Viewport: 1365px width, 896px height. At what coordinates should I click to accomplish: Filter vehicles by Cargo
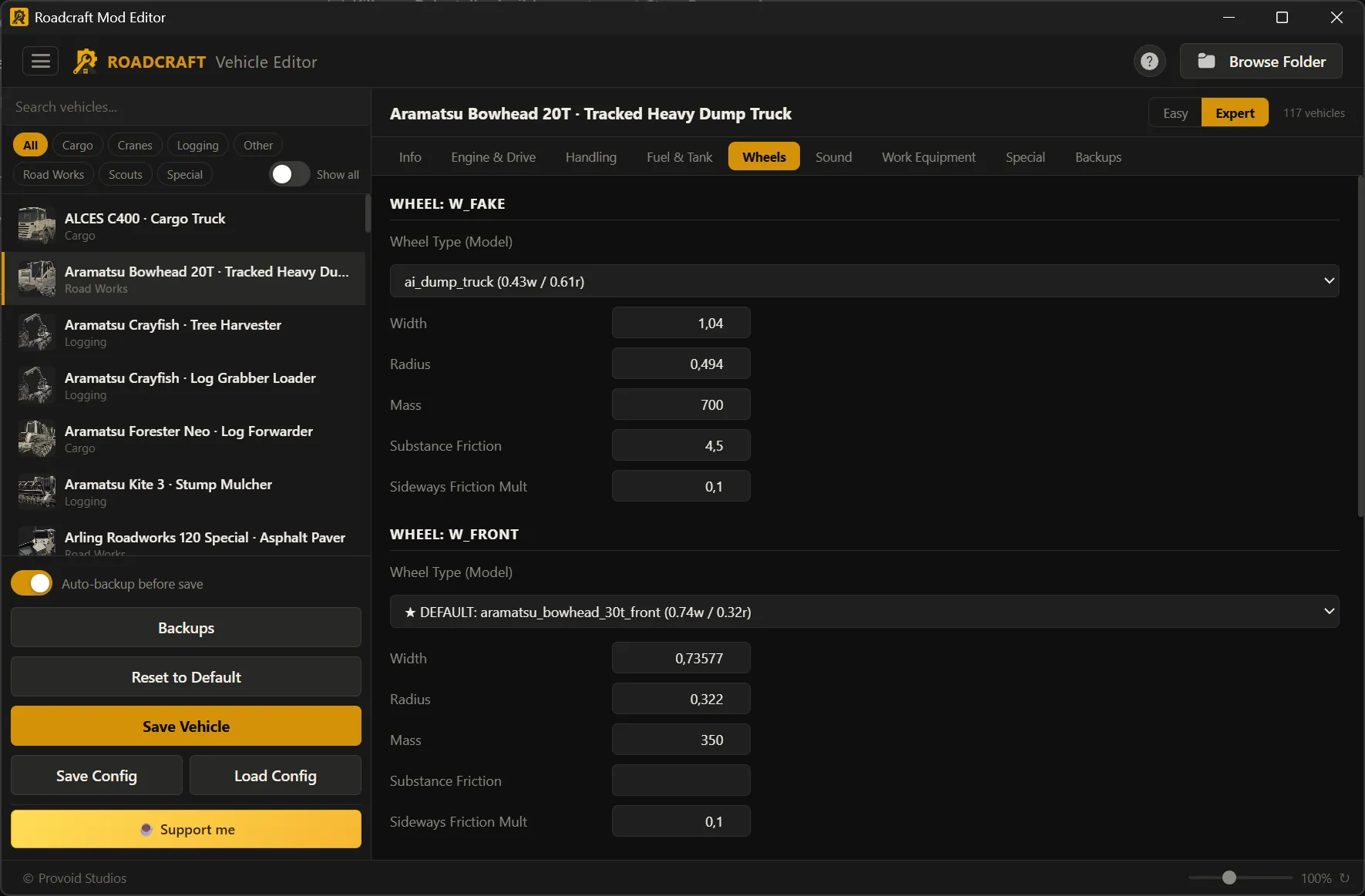coord(77,145)
